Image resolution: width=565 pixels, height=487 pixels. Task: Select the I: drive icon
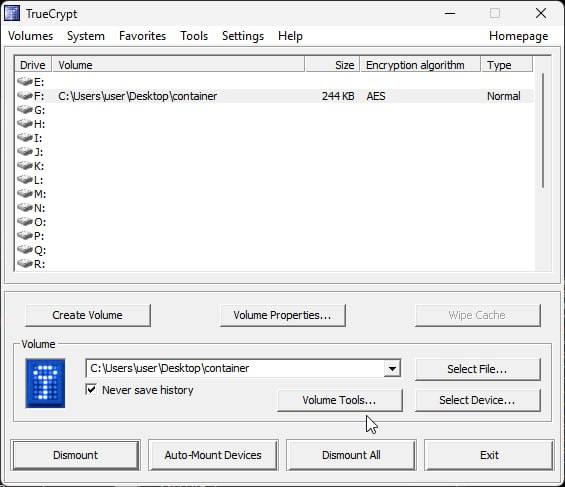25,138
